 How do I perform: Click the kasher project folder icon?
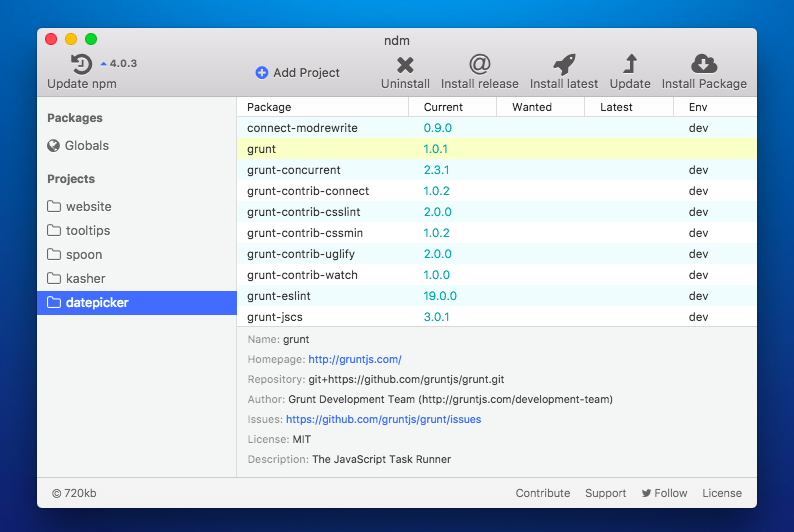54,278
